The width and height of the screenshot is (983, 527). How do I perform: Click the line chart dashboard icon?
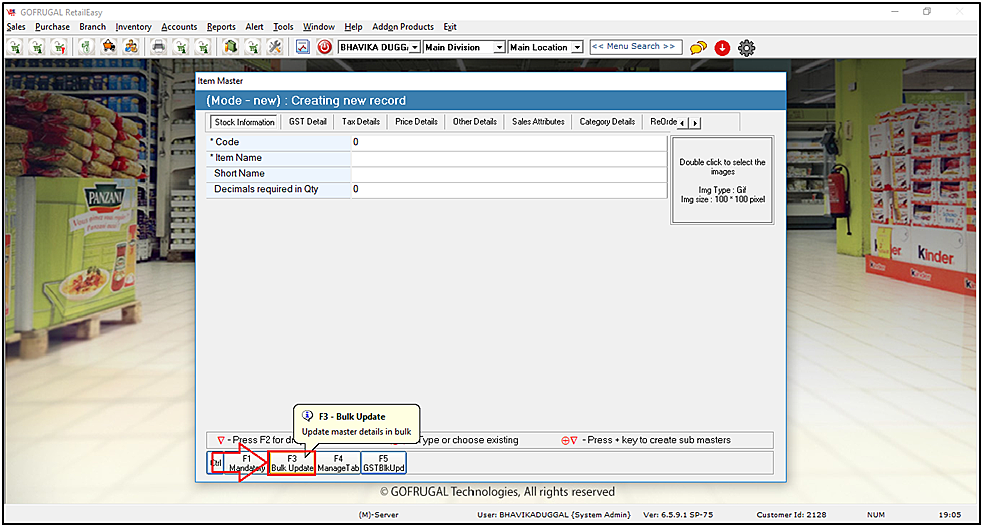point(303,47)
